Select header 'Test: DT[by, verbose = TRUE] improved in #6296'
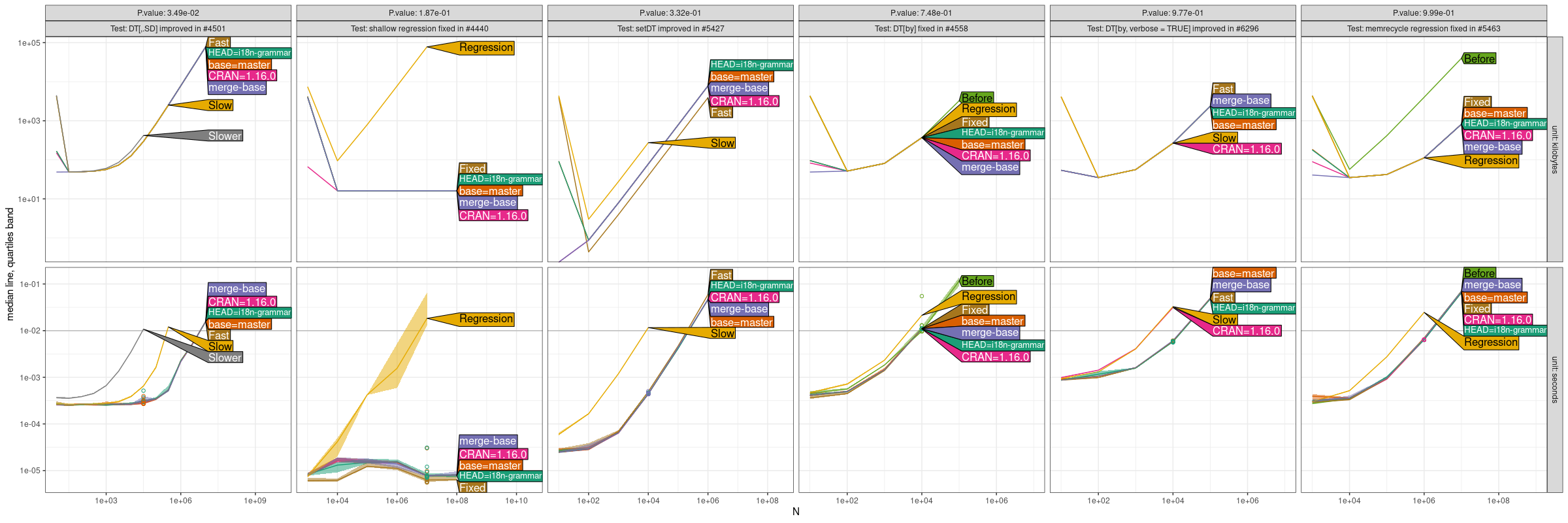 pyautogui.click(x=1173, y=29)
